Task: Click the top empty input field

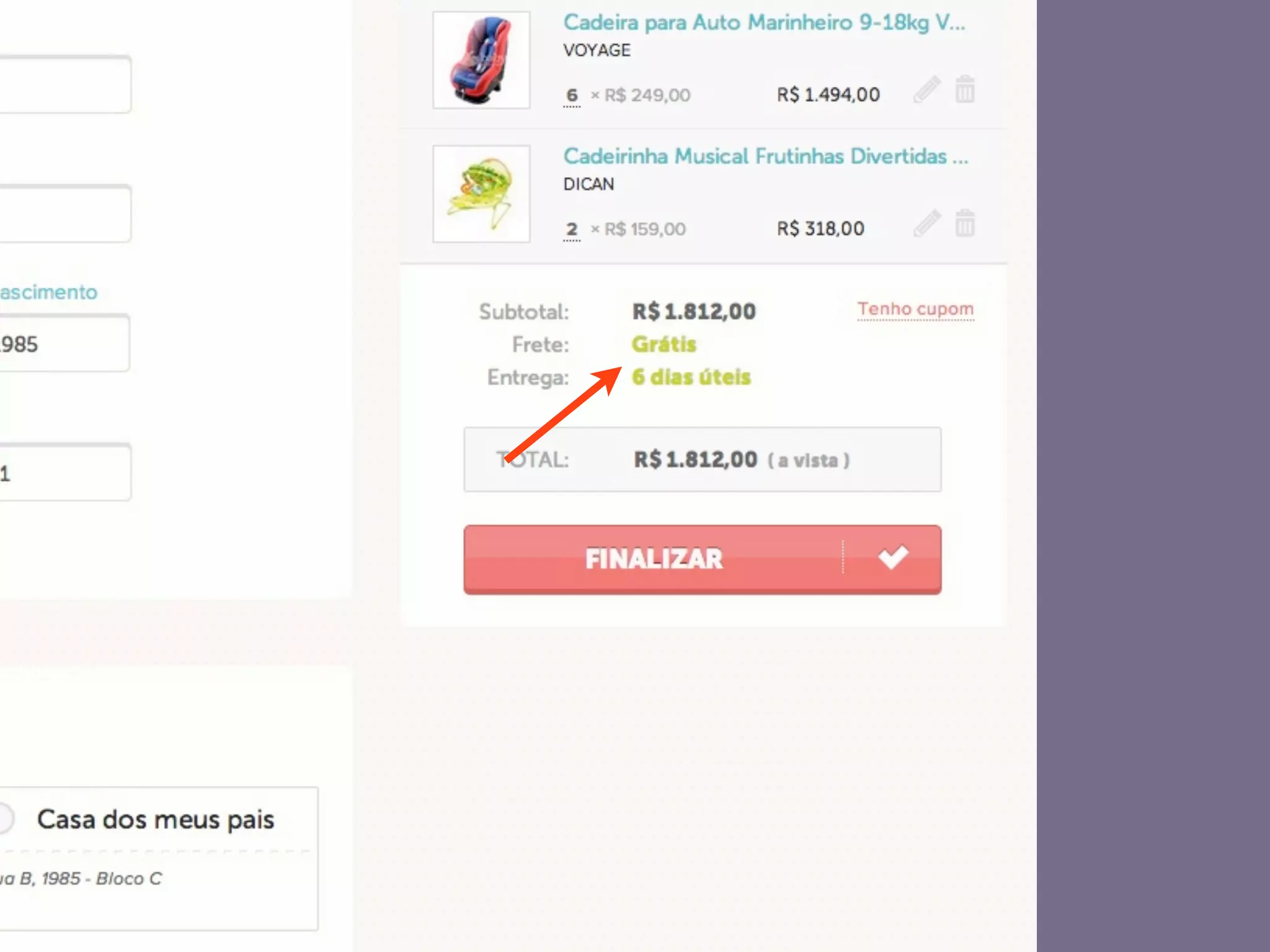Action: 65,84
